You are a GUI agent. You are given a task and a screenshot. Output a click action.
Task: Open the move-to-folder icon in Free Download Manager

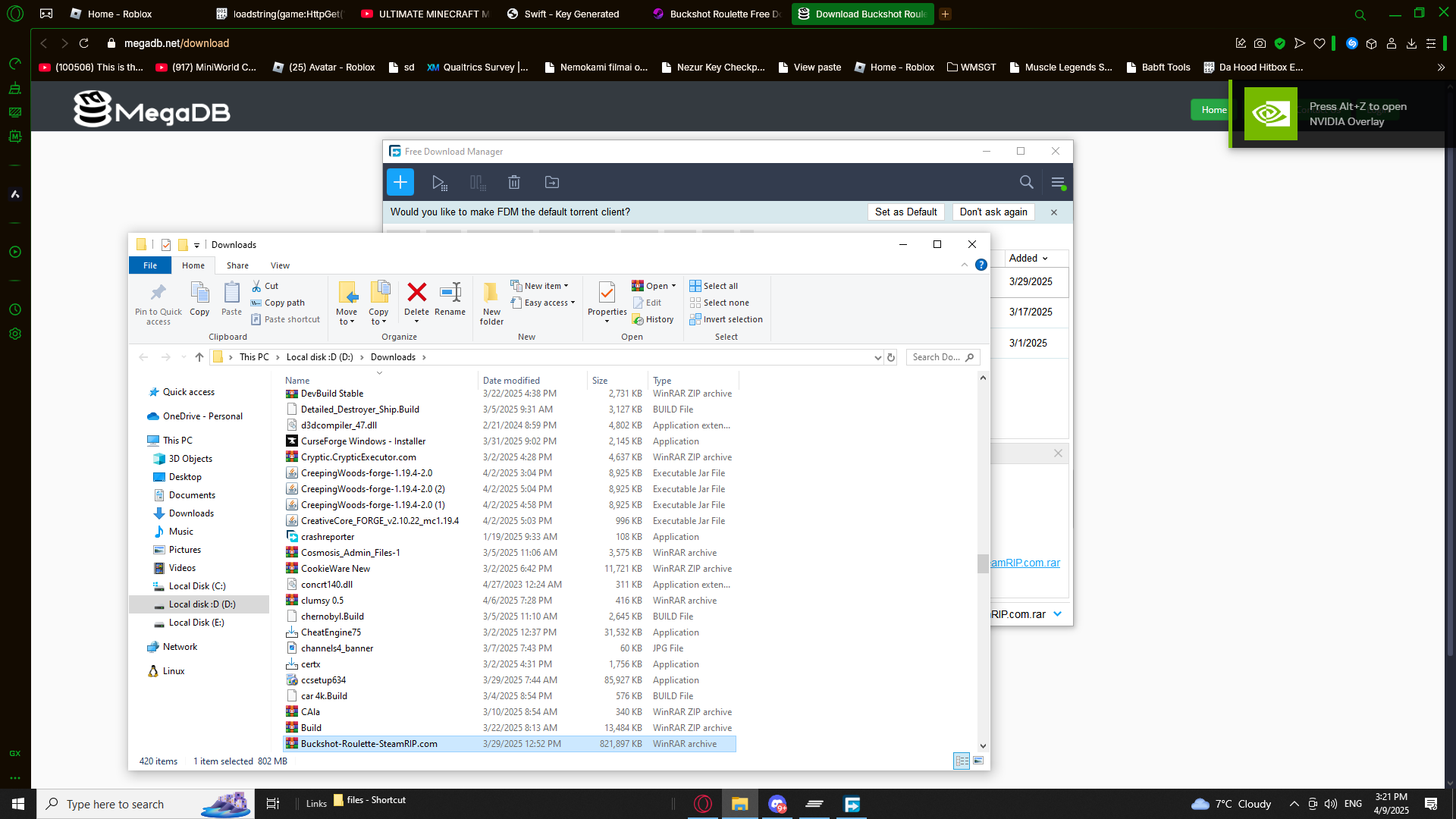pos(552,182)
